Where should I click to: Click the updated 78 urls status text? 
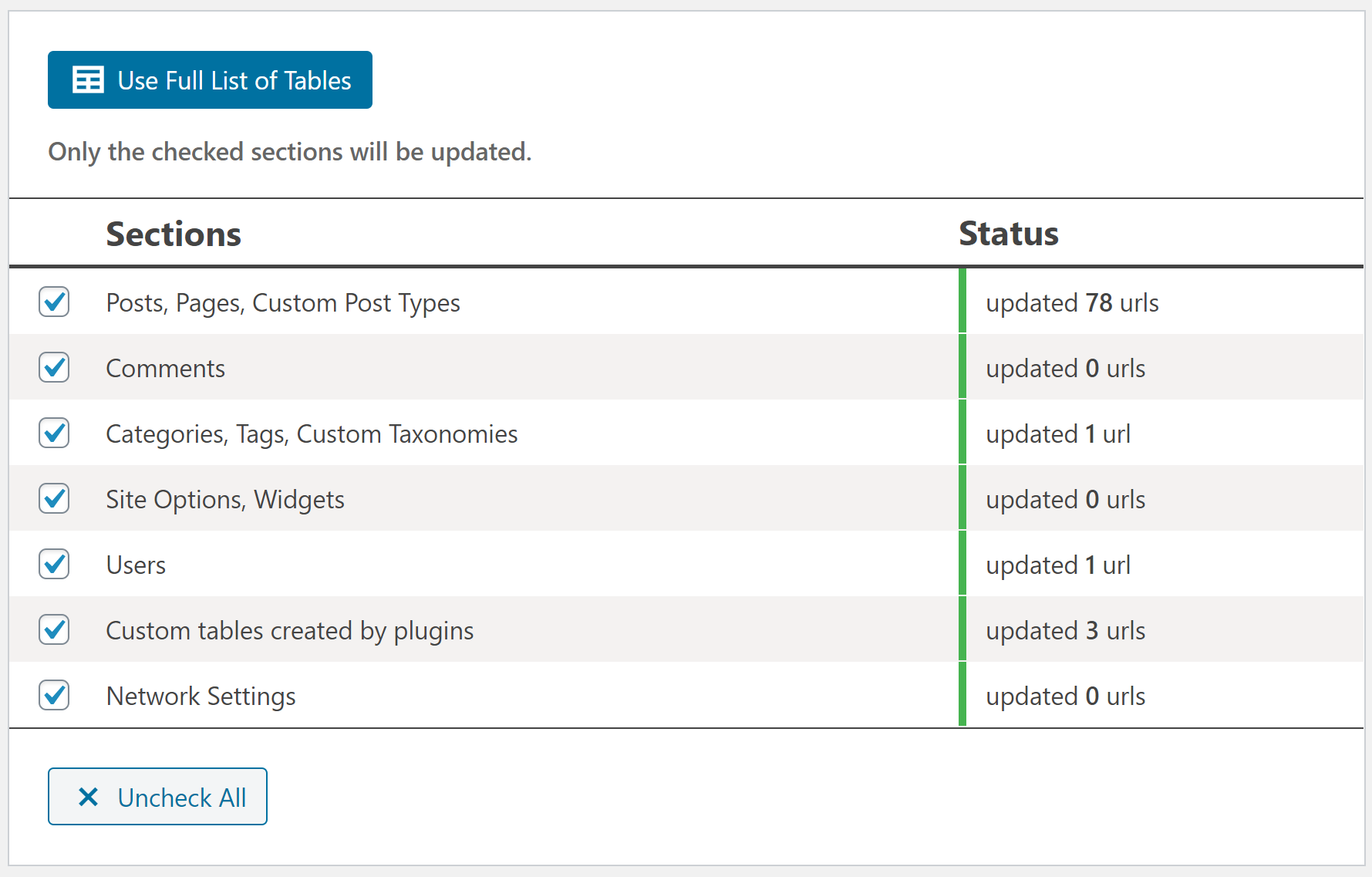point(1071,302)
